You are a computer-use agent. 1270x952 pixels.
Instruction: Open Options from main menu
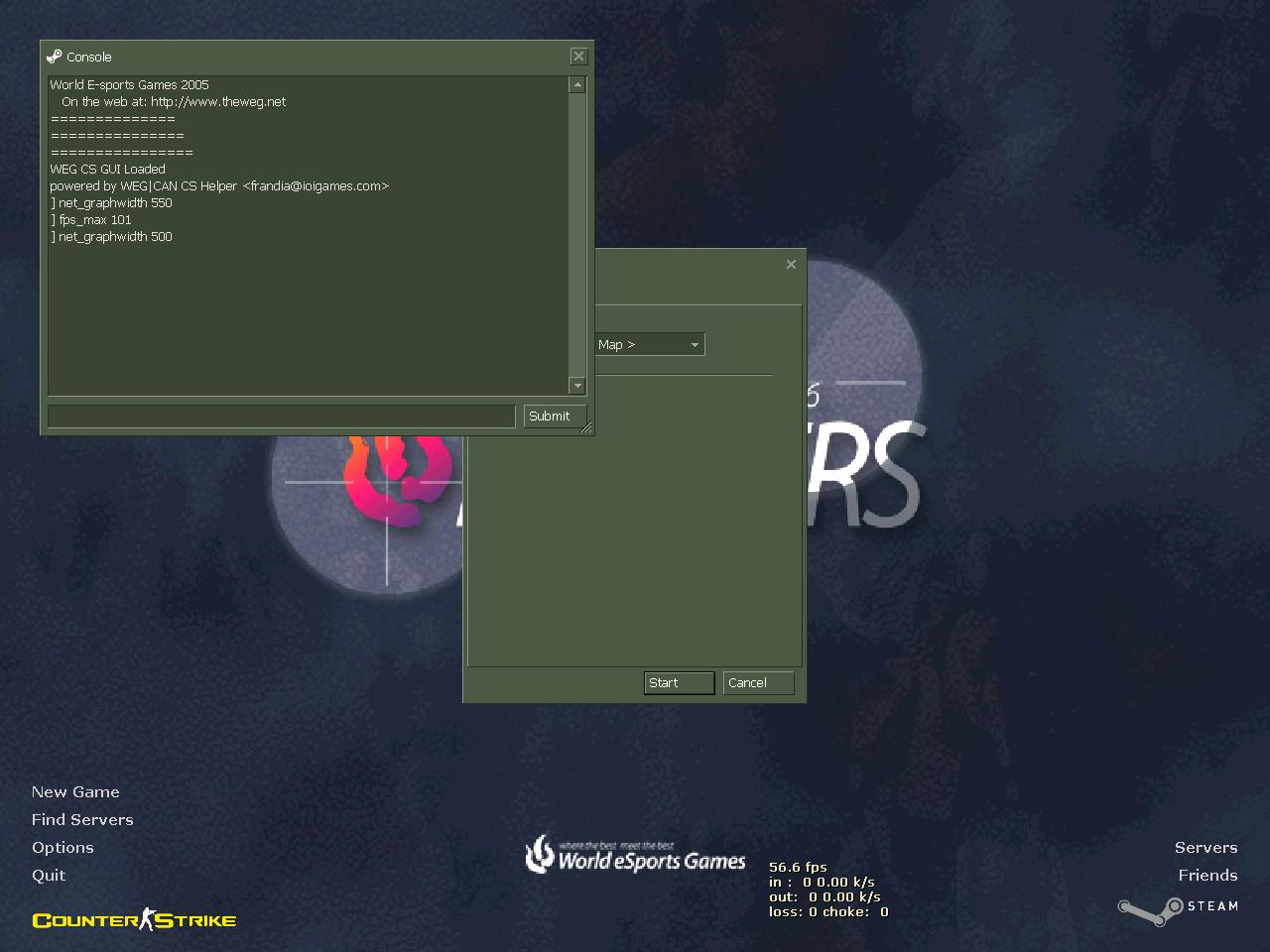tap(63, 847)
